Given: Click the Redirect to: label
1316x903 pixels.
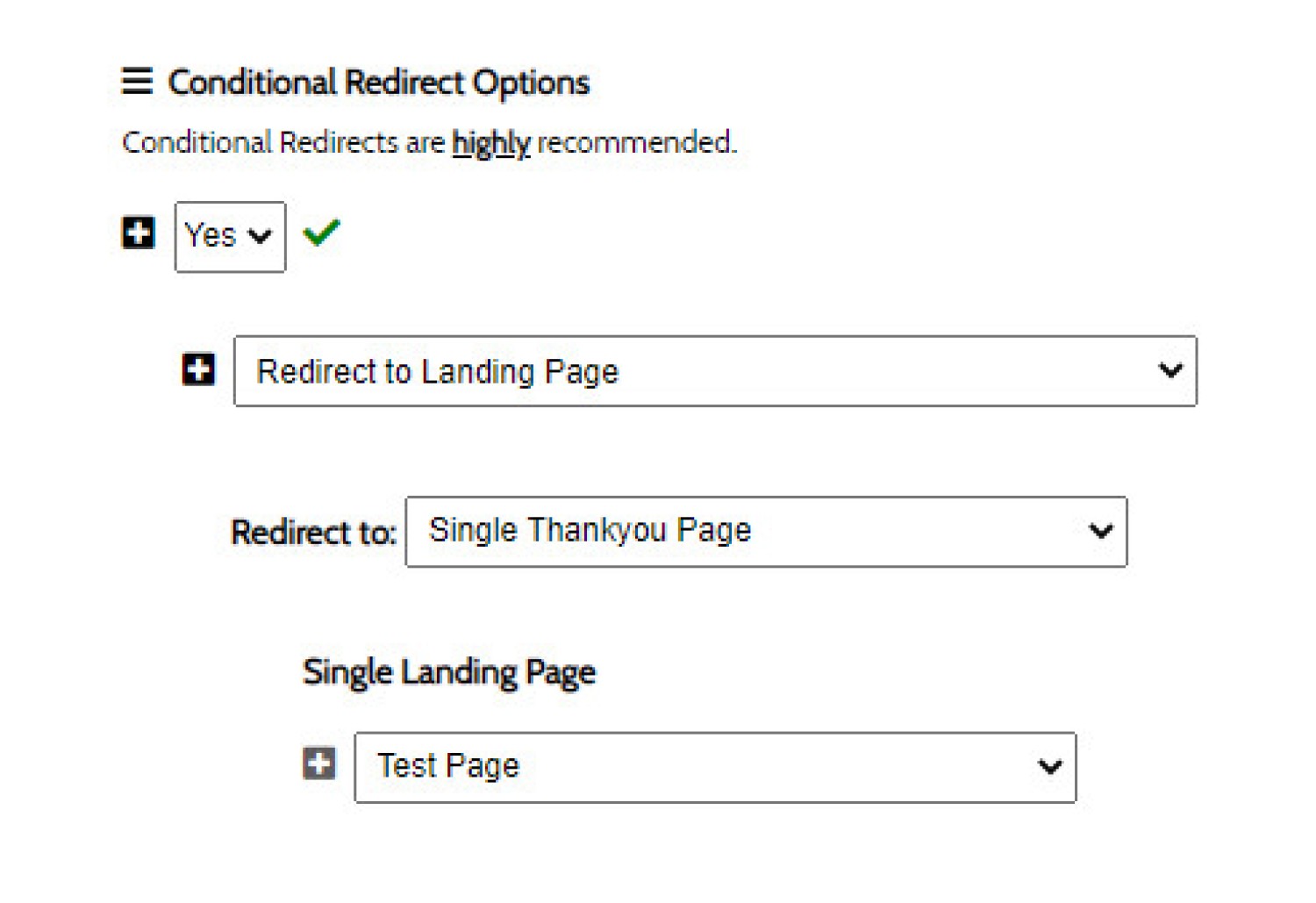Looking at the screenshot, I should (313, 533).
